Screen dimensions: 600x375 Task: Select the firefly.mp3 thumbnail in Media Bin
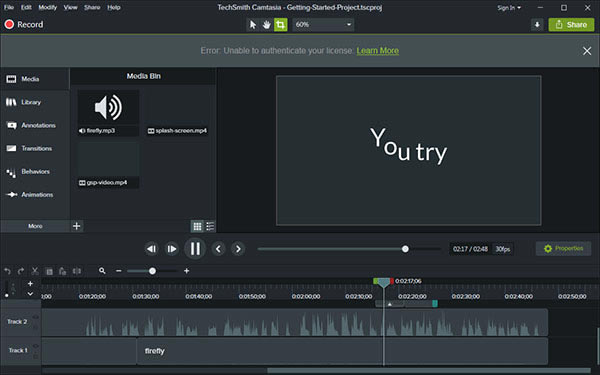(x=108, y=112)
